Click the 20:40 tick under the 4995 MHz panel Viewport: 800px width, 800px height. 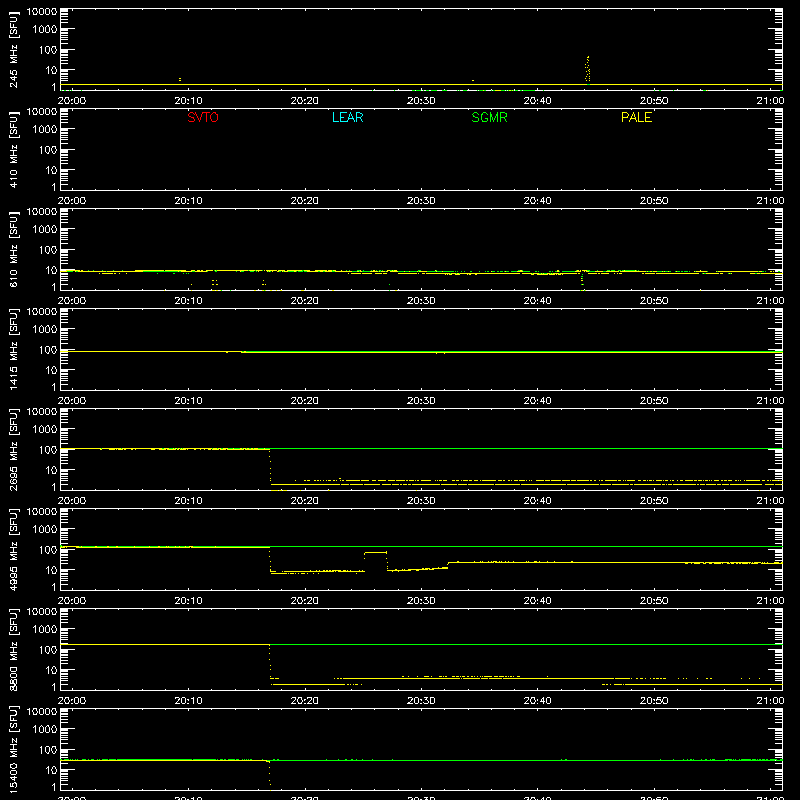pyautogui.click(x=537, y=601)
